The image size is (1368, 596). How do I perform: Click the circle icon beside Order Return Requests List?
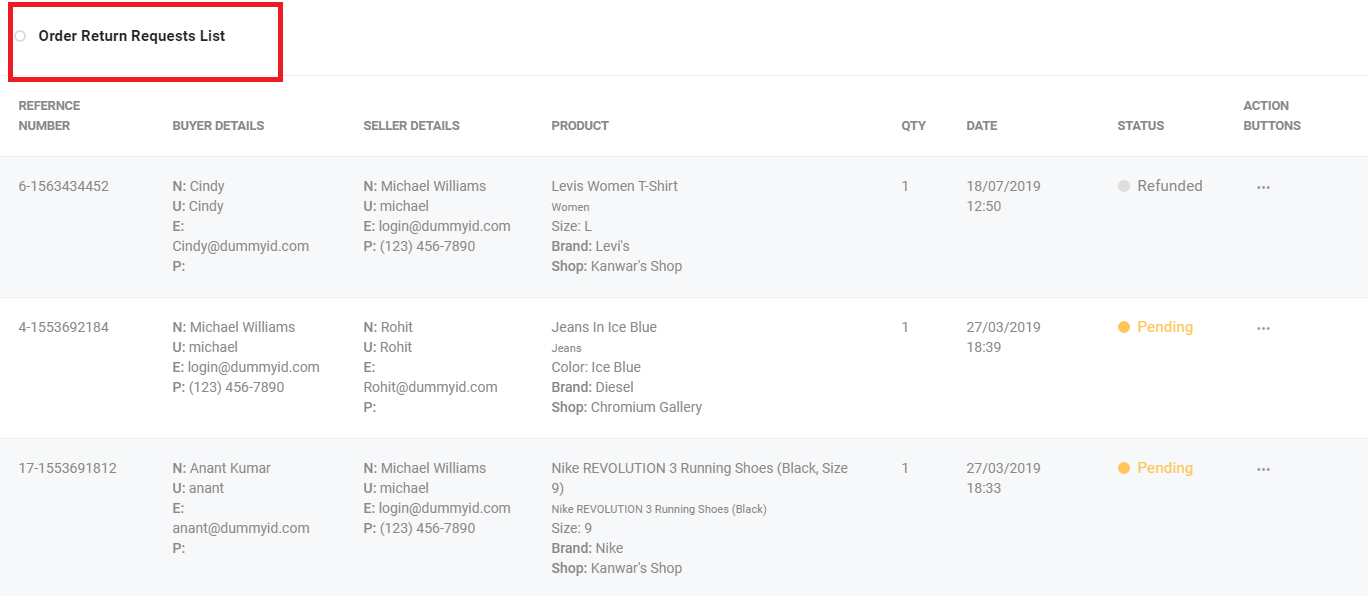click(x=20, y=36)
